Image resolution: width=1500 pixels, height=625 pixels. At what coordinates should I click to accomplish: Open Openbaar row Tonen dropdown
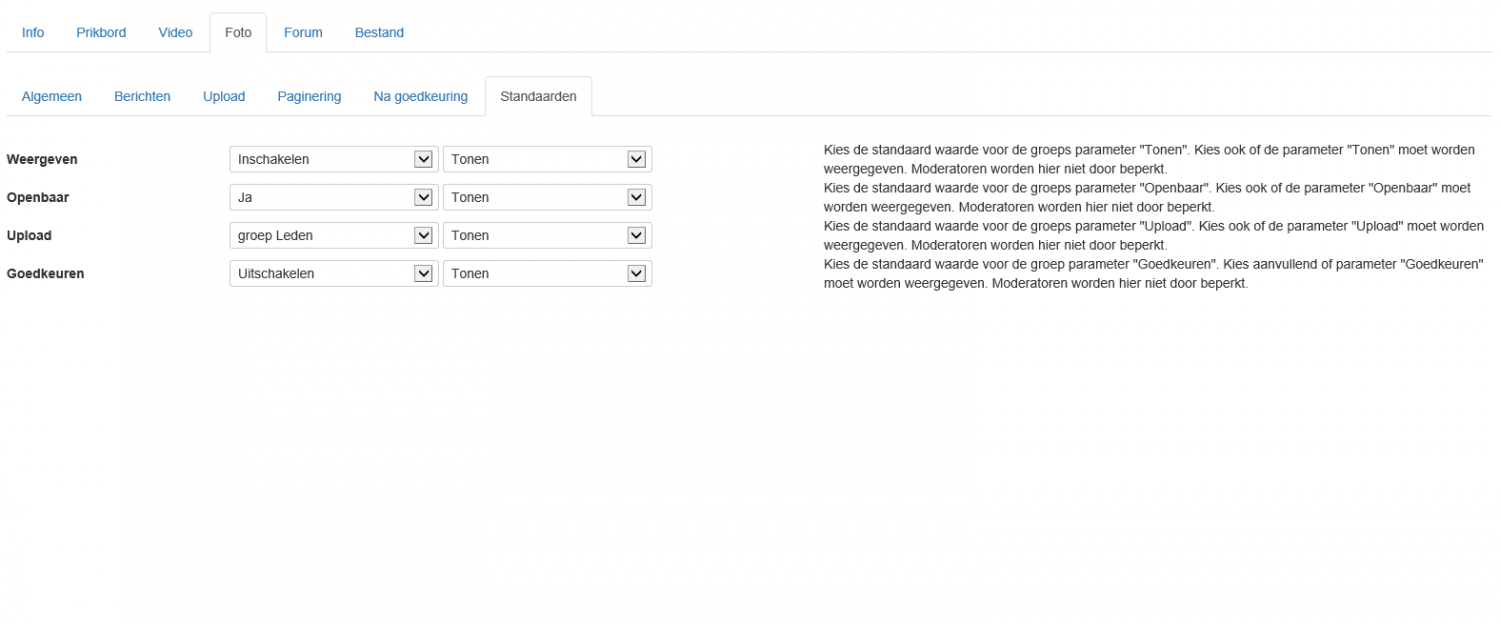pyautogui.click(x=547, y=197)
